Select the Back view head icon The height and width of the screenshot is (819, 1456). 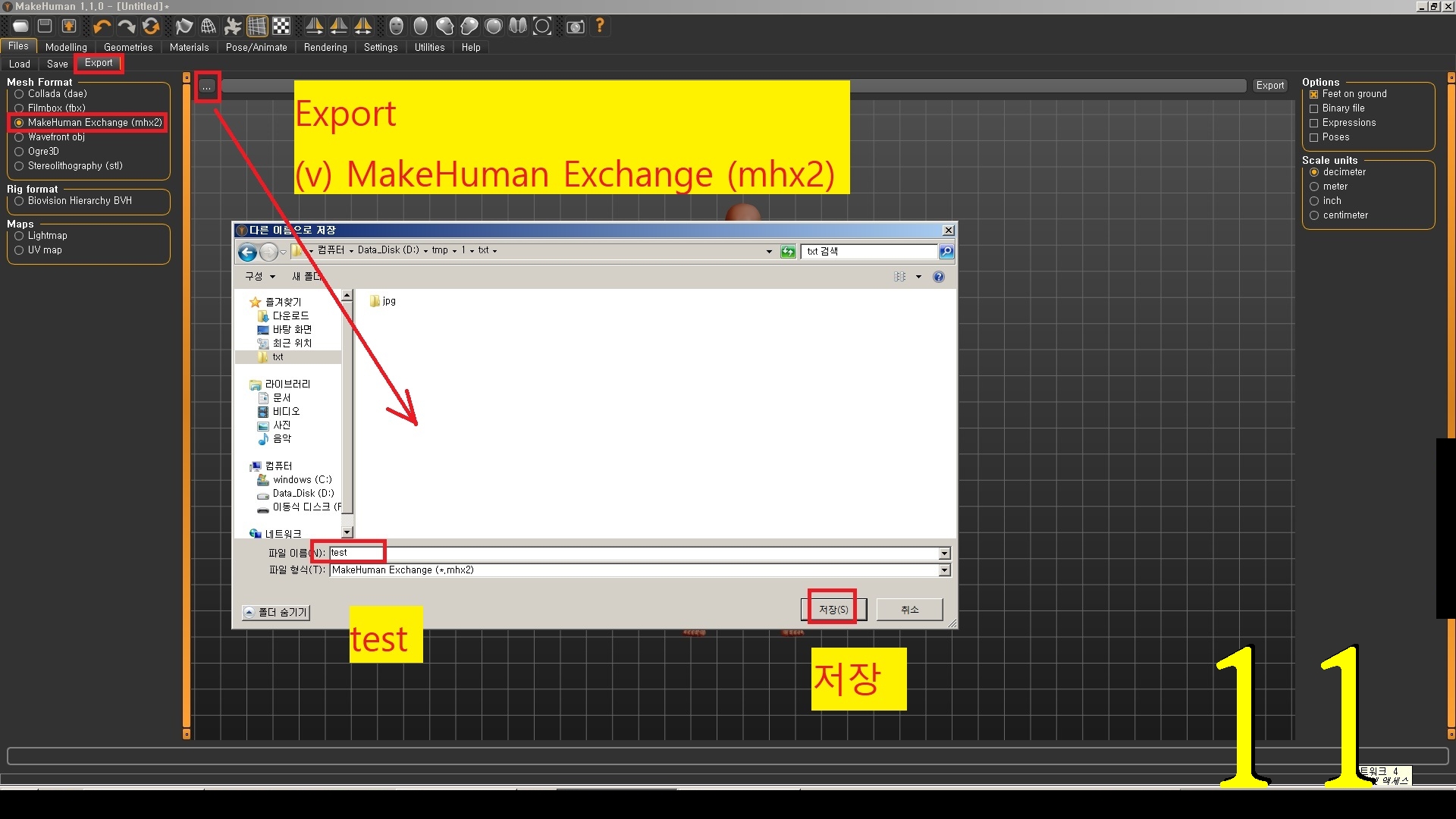pyautogui.click(x=421, y=27)
